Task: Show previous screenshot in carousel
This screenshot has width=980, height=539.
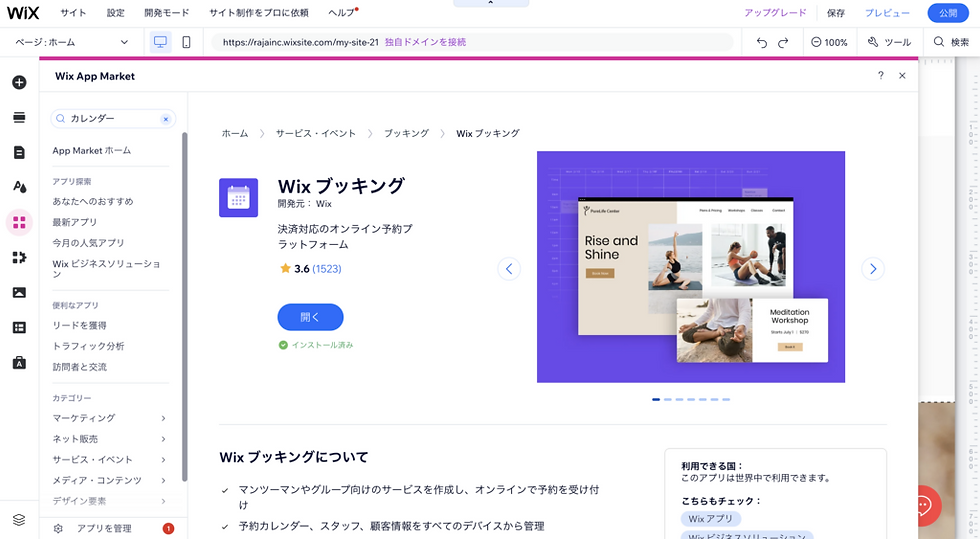Action: [509, 269]
